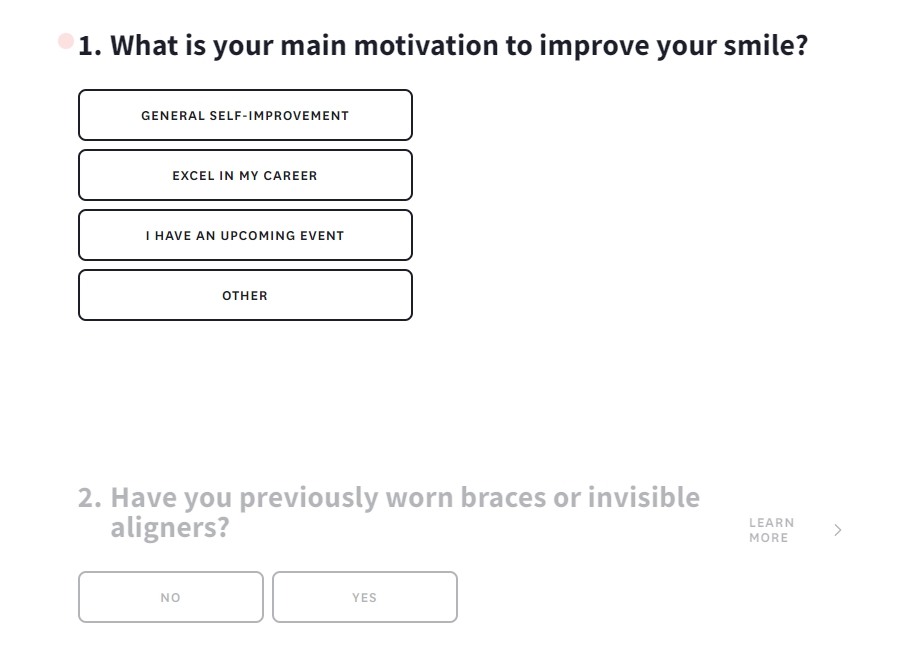Mark self-improvement as your main motivation
901x668 pixels.
pyautogui.click(x=245, y=115)
